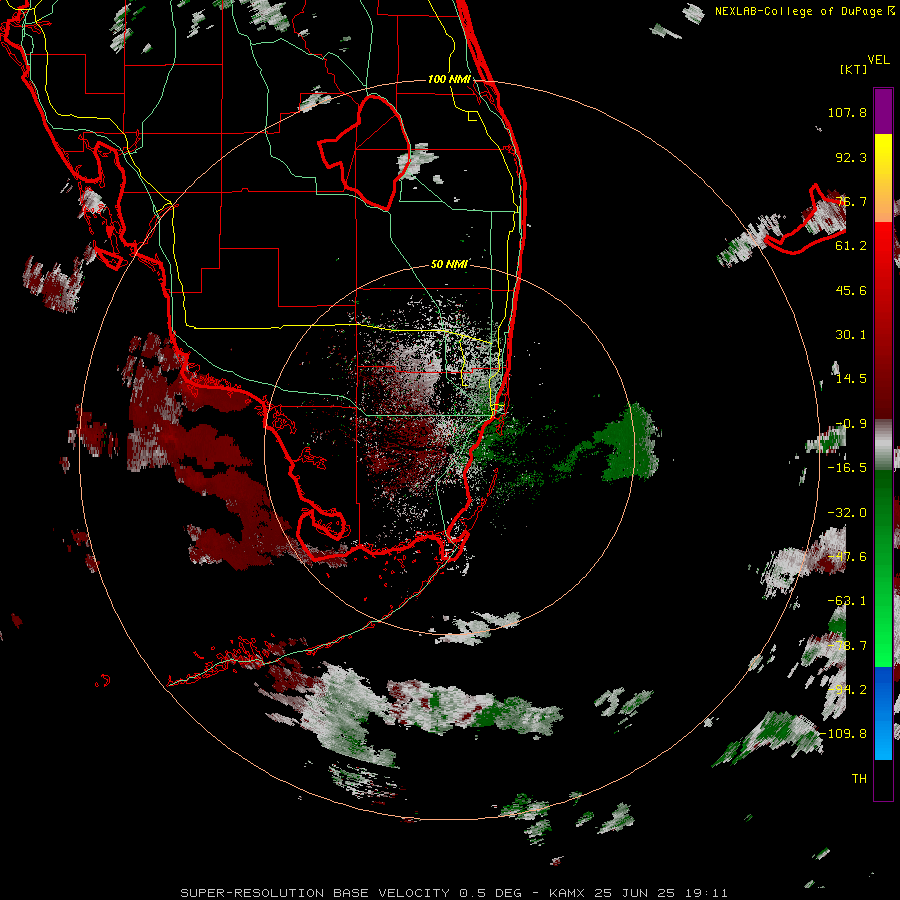Click the Lake Okeechobee outline on the map
900x900 pixels.
[x=364, y=152]
